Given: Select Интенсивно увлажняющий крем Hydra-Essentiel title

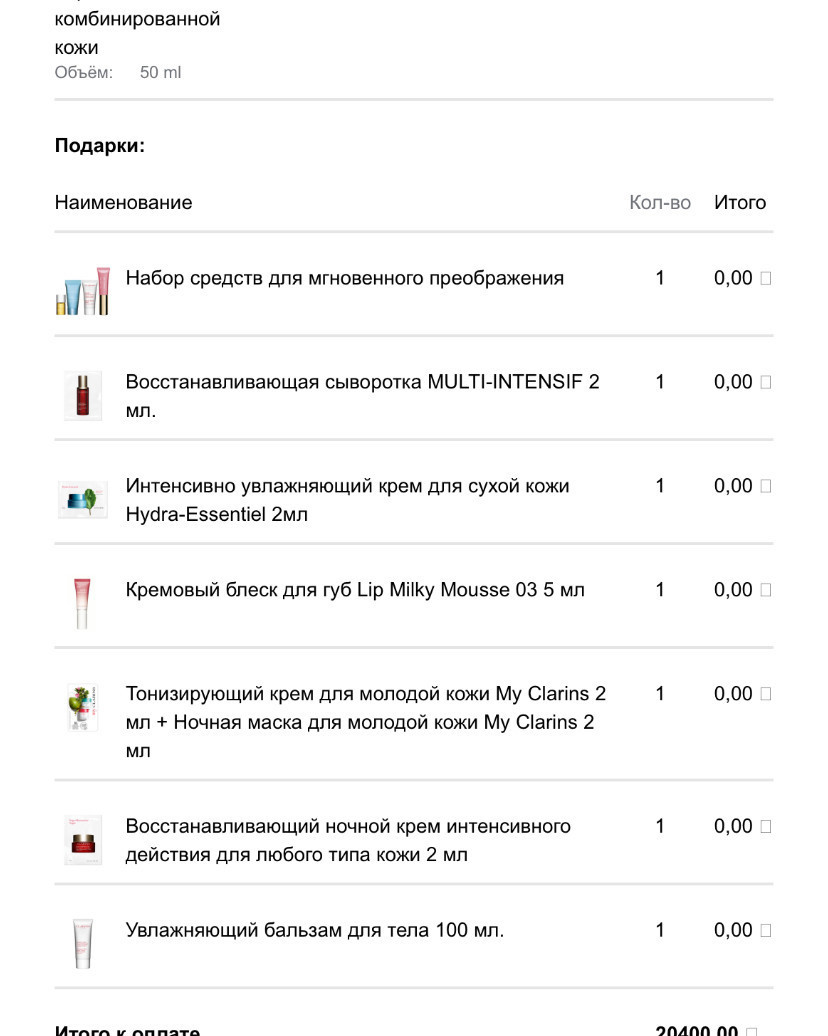Looking at the screenshot, I should pos(348,500).
